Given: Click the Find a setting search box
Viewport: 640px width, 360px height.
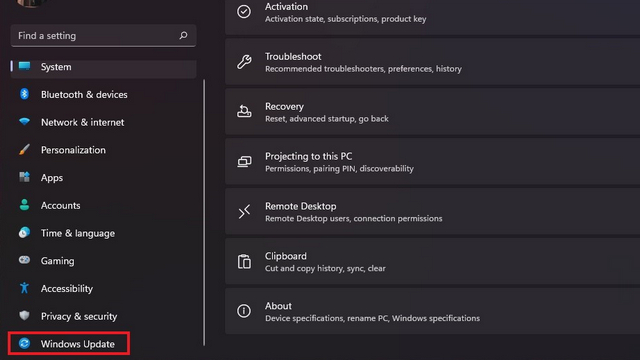Looking at the screenshot, I should point(103,36).
